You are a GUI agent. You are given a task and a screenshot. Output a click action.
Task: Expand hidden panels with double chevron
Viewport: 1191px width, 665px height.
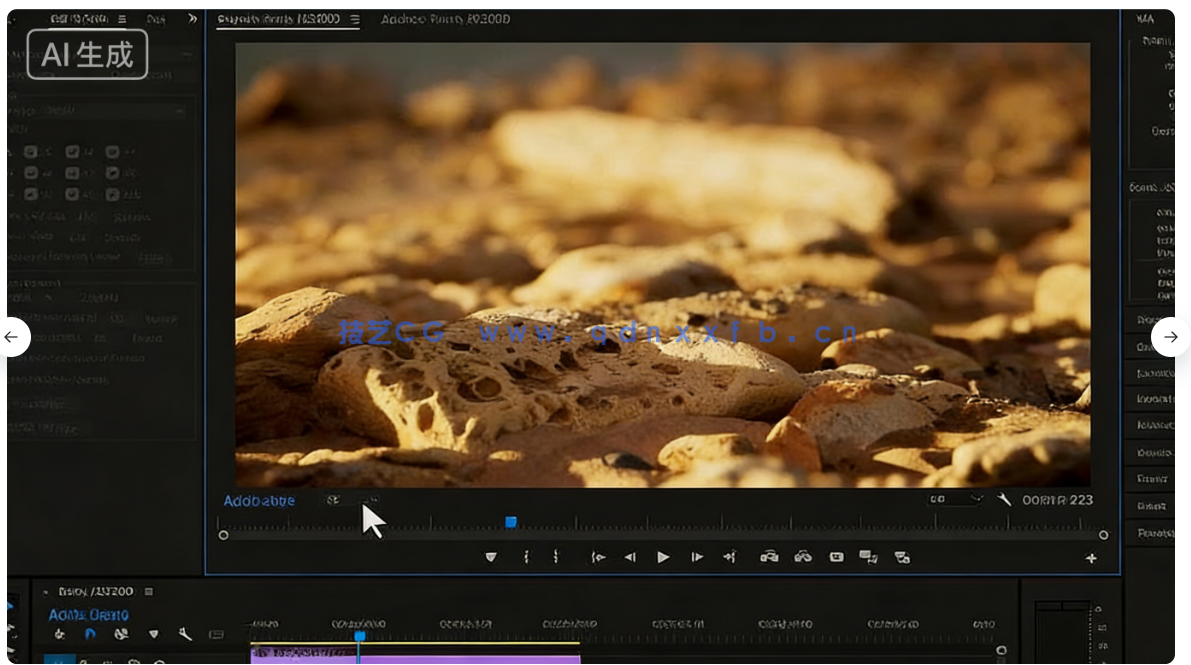coord(192,18)
